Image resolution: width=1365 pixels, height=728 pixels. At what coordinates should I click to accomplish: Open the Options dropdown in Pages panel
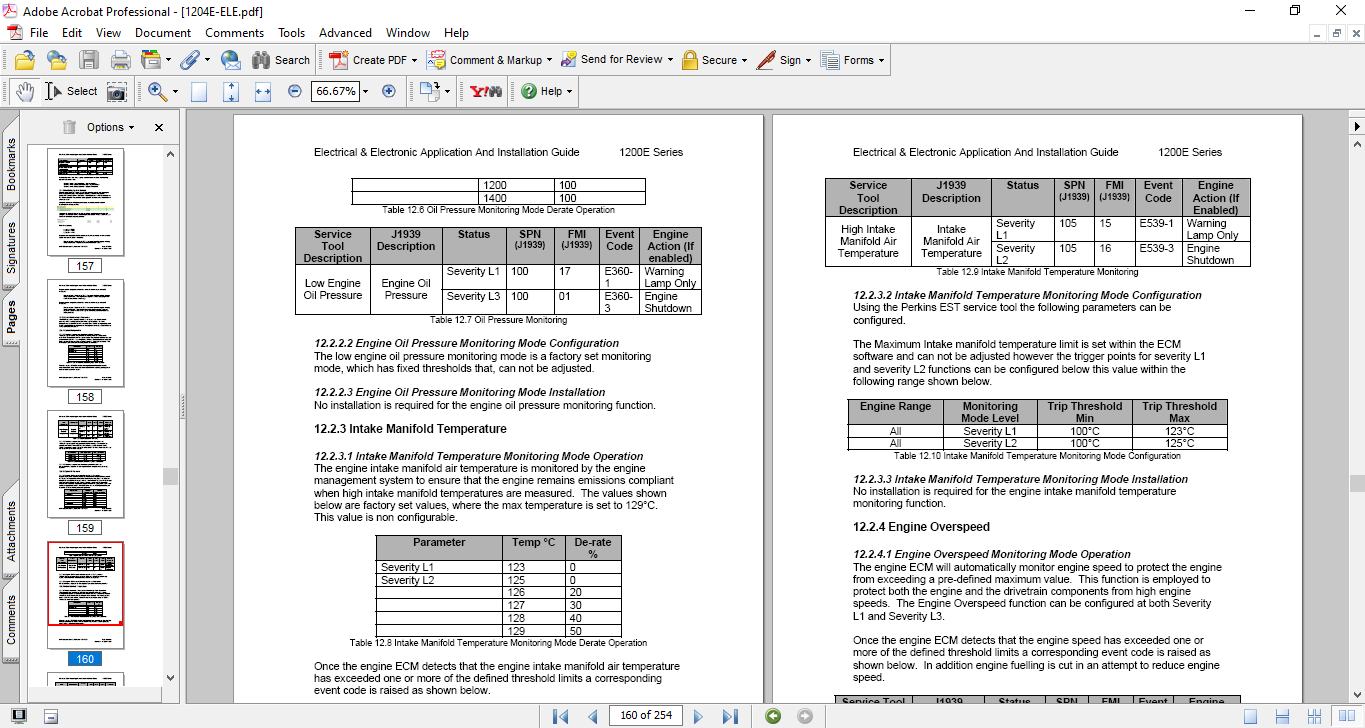[109, 127]
